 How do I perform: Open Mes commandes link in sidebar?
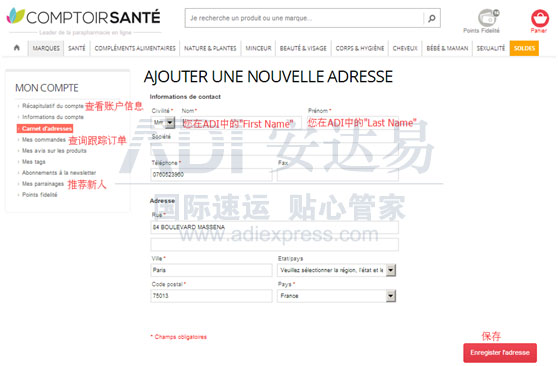click(44, 140)
